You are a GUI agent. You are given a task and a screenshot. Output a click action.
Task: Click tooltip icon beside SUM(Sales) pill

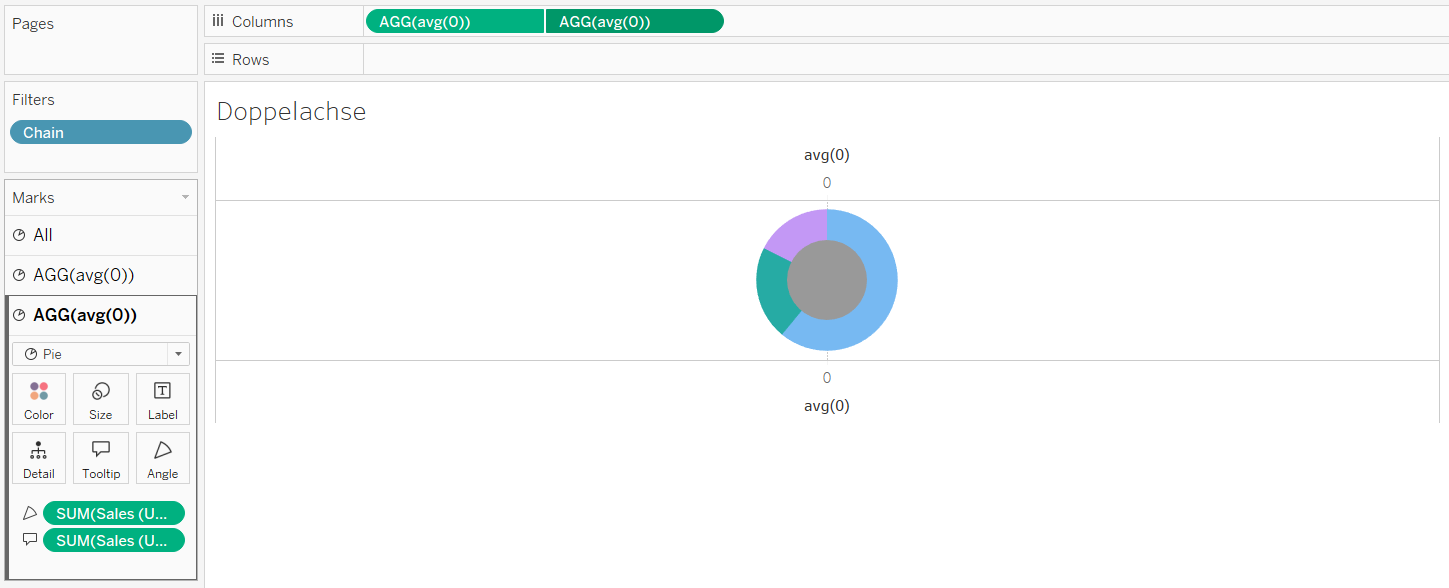pyautogui.click(x=30, y=540)
